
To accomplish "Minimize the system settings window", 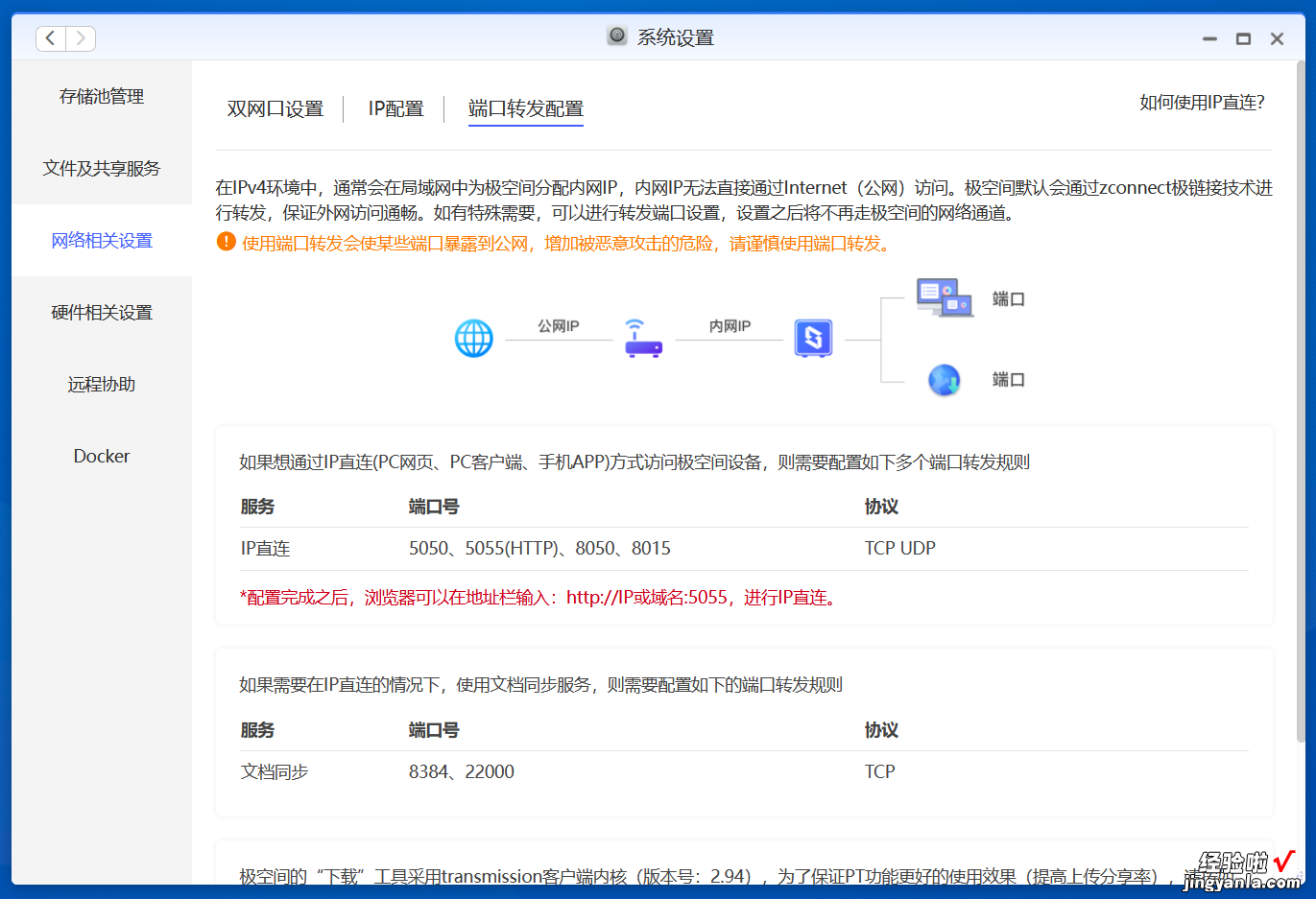I will click(x=1209, y=38).
